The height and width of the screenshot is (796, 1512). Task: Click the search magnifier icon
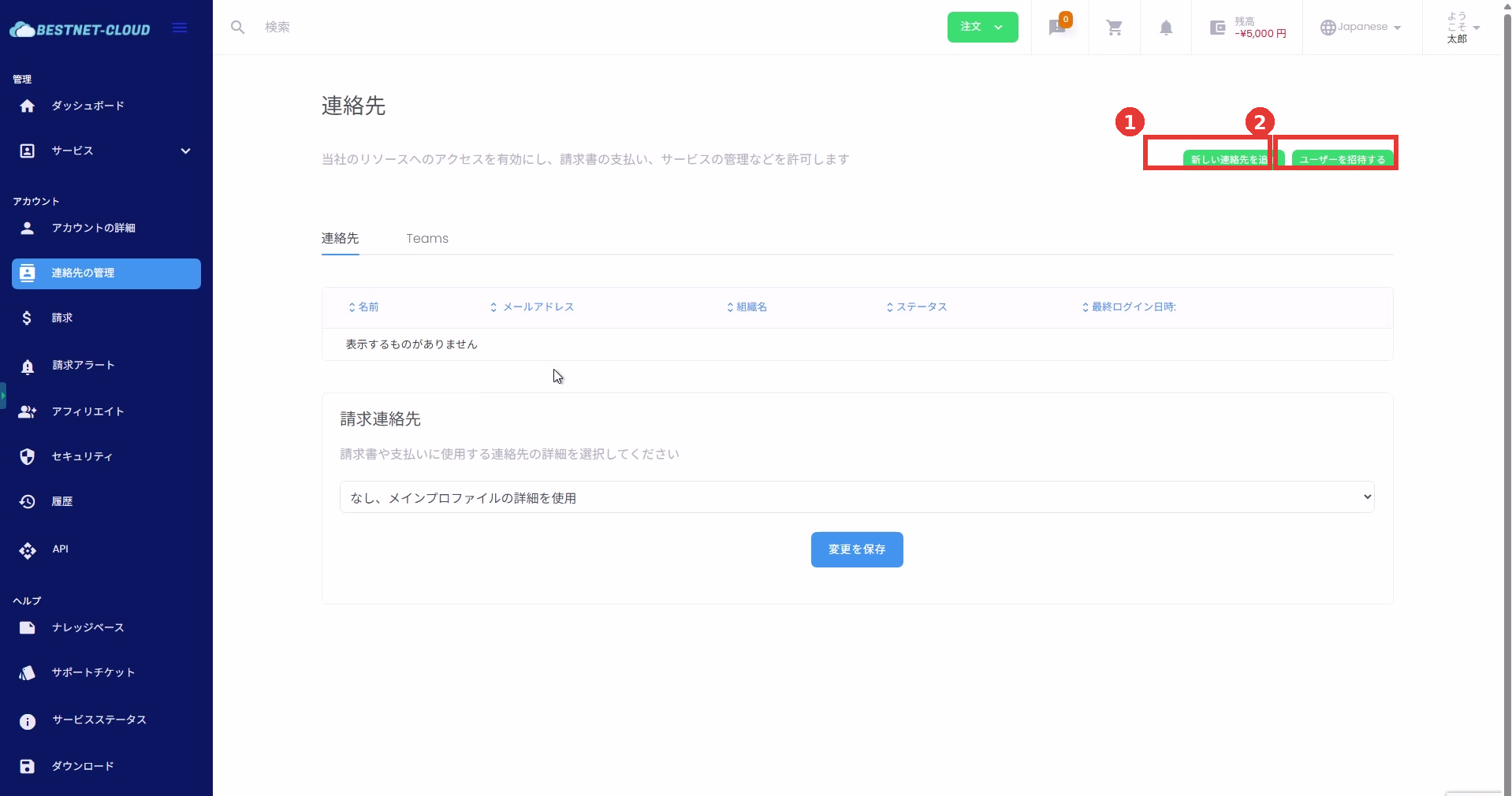tap(237, 28)
